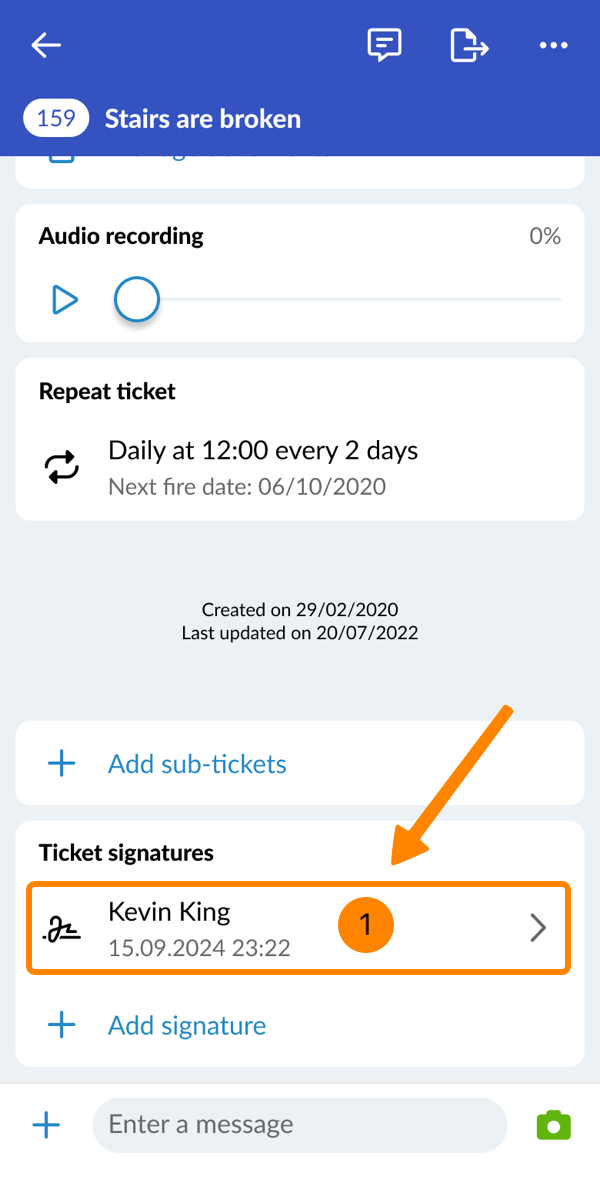
Task: Click the audio recording slider handle
Action: [136, 299]
